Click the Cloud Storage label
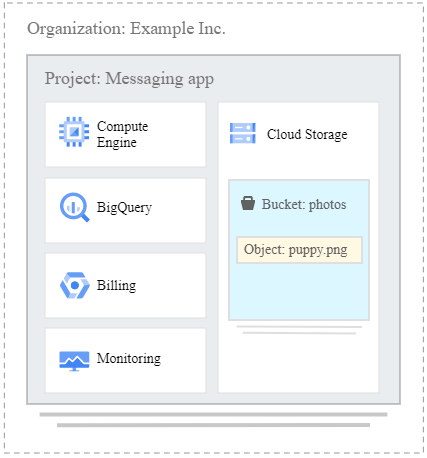Viewport: 427px width, 458px height. click(307, 134)
